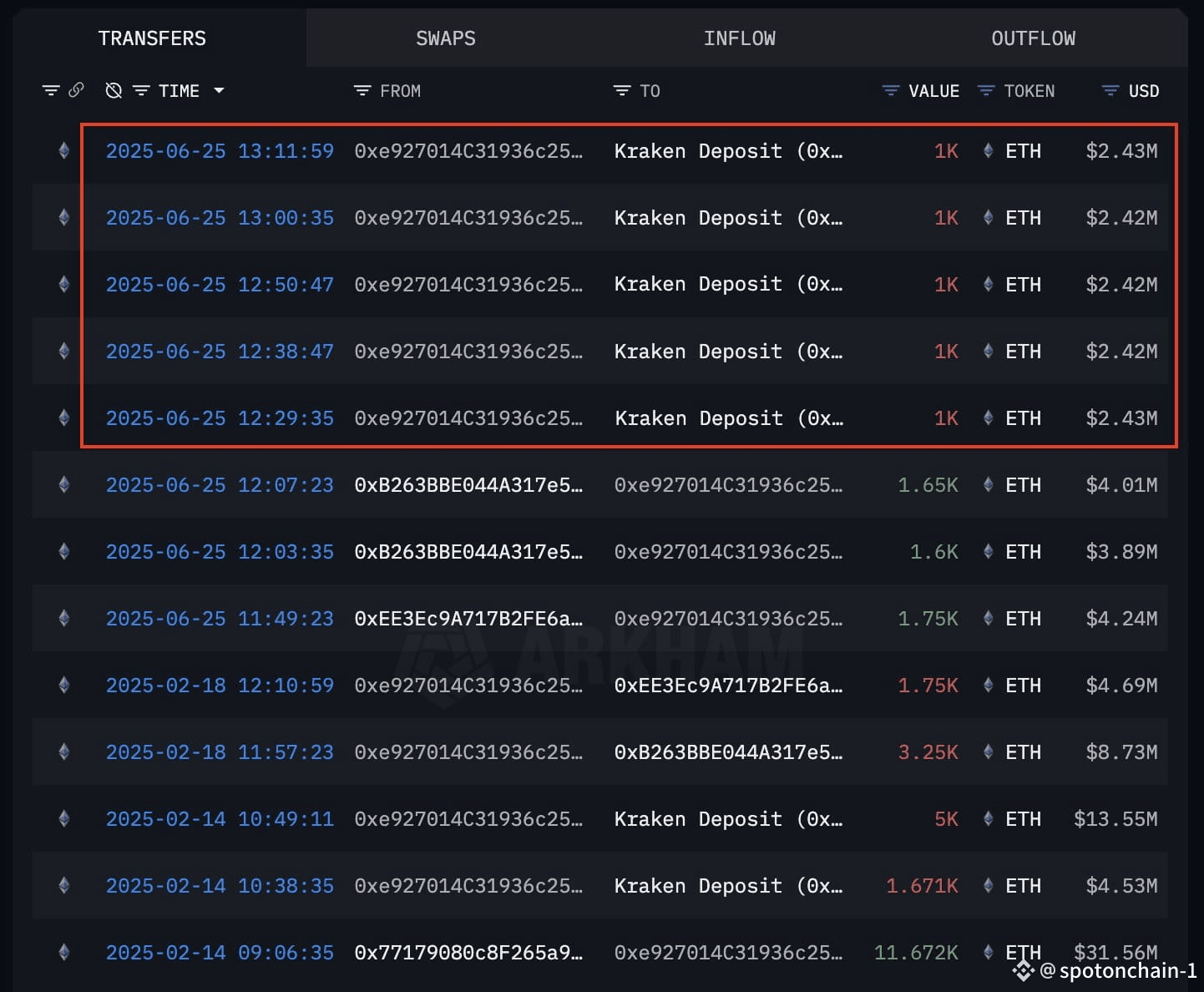Screen dimensions: 1204x992
Task: Click the 1.6K value cell
Action: click(933, 552)
